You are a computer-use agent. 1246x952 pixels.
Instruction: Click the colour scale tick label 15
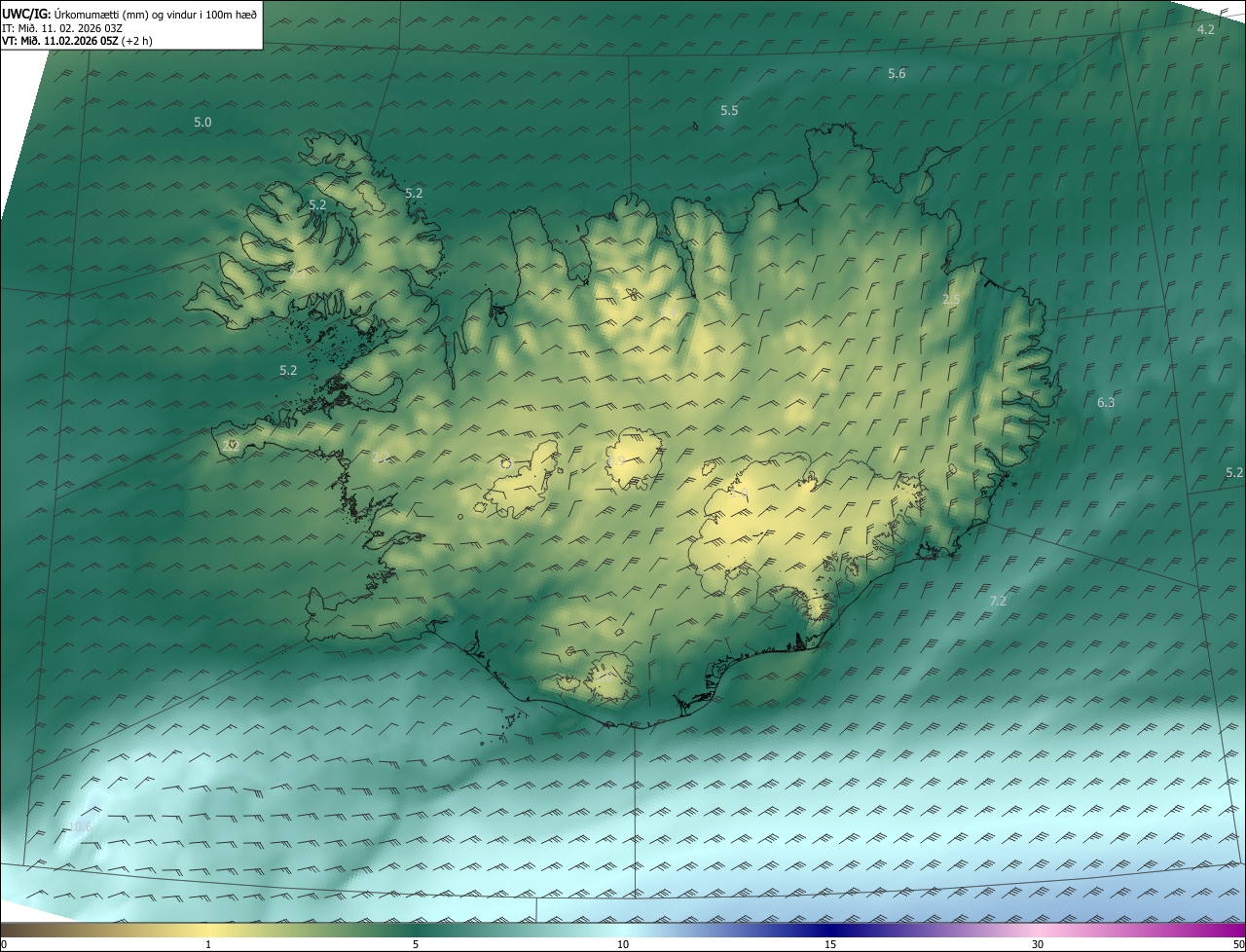click(x=830, y=944)
